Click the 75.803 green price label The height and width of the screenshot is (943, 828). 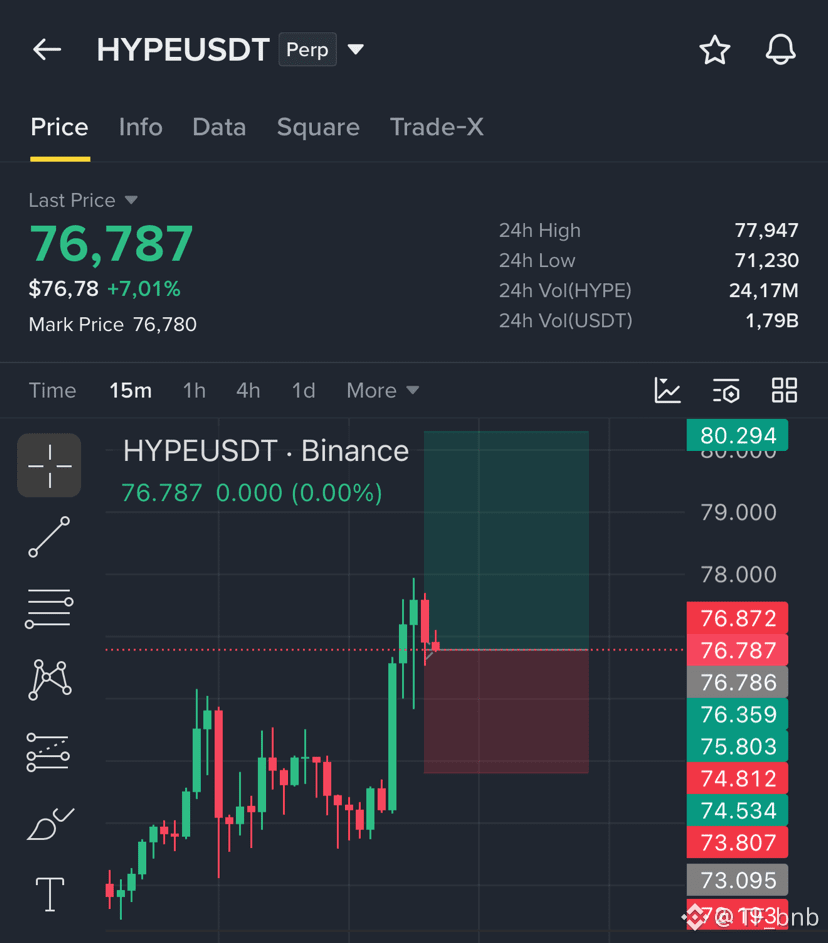737,746
